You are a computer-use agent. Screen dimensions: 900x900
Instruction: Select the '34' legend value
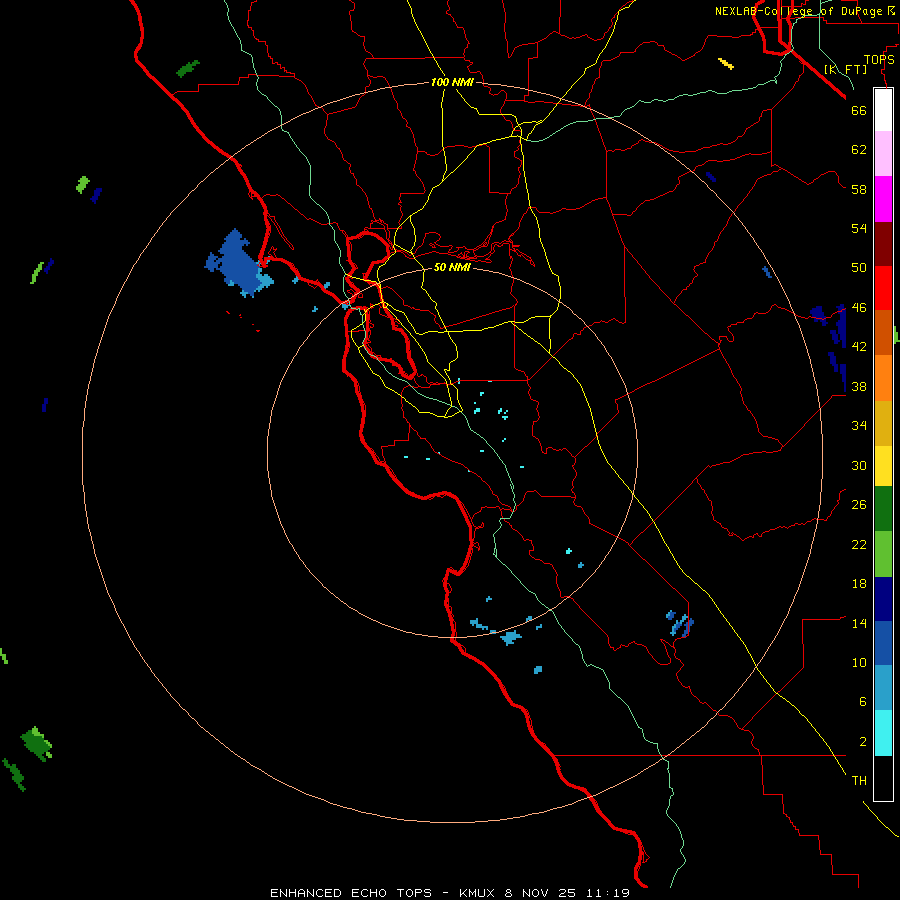click(x=859, y=425)
